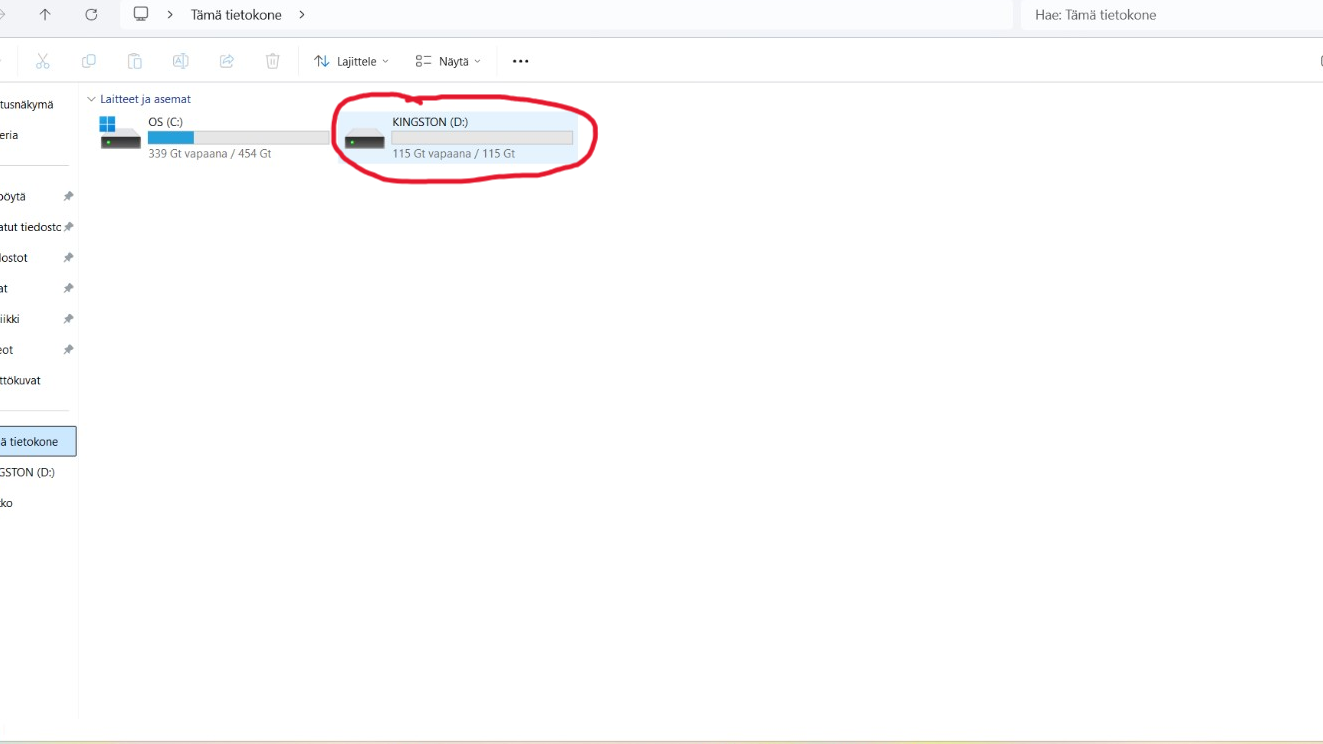The width and height of the screenshot is (1323, 744).
Task: Click the Up arrow navigation button
Action: click(x=45, y=15)
